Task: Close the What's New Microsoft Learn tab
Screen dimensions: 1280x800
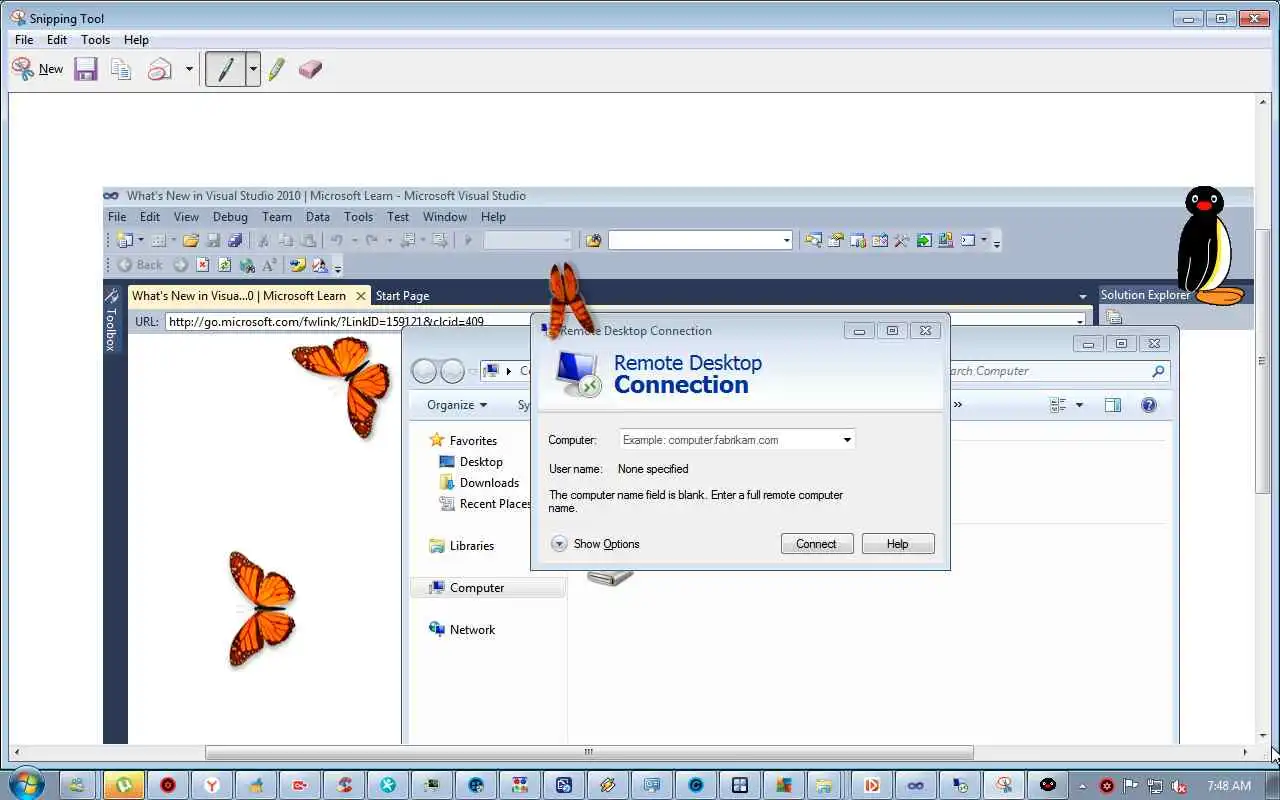Action: 361,296
